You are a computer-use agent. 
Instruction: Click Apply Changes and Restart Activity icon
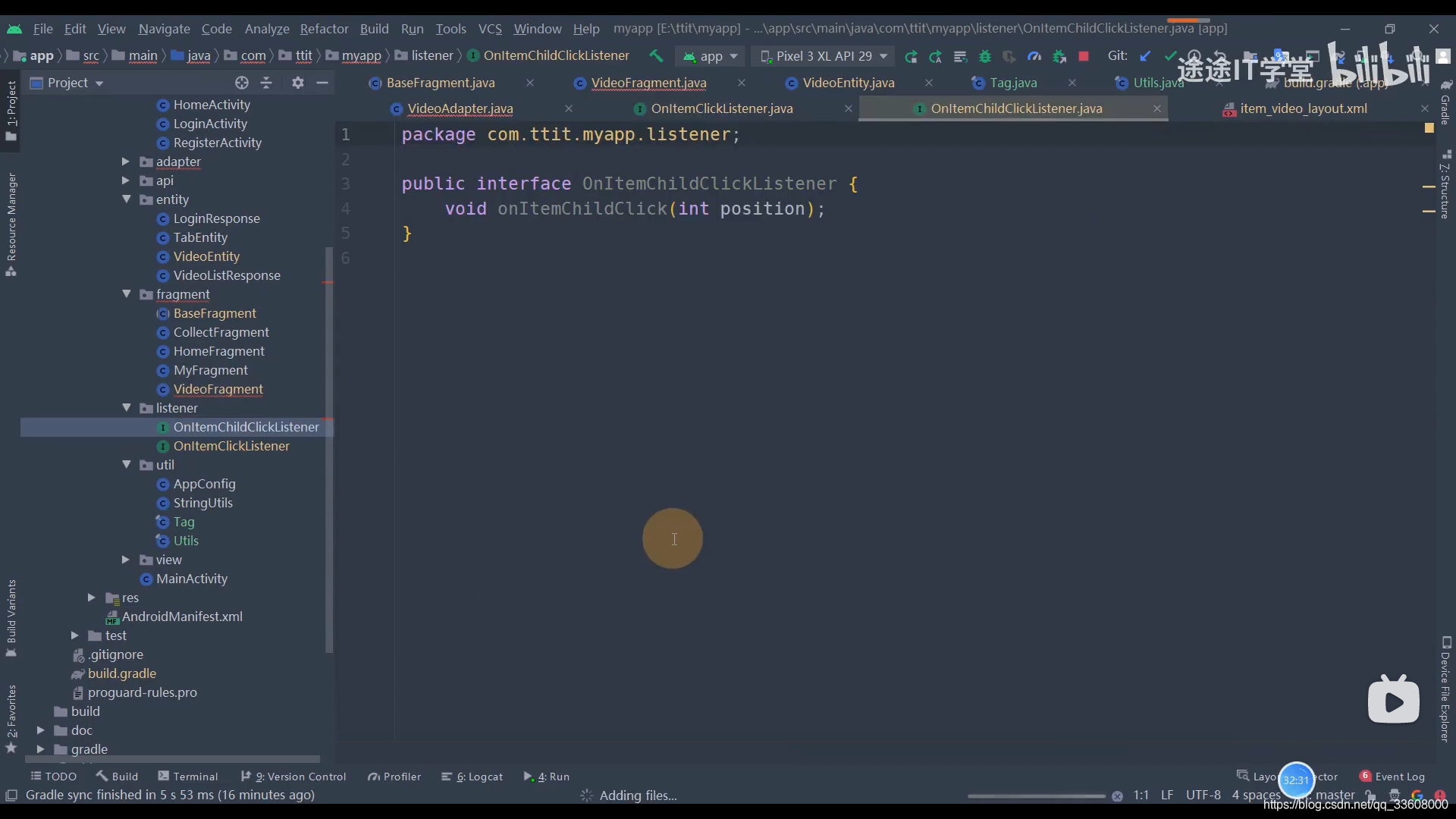pos(936,56)
